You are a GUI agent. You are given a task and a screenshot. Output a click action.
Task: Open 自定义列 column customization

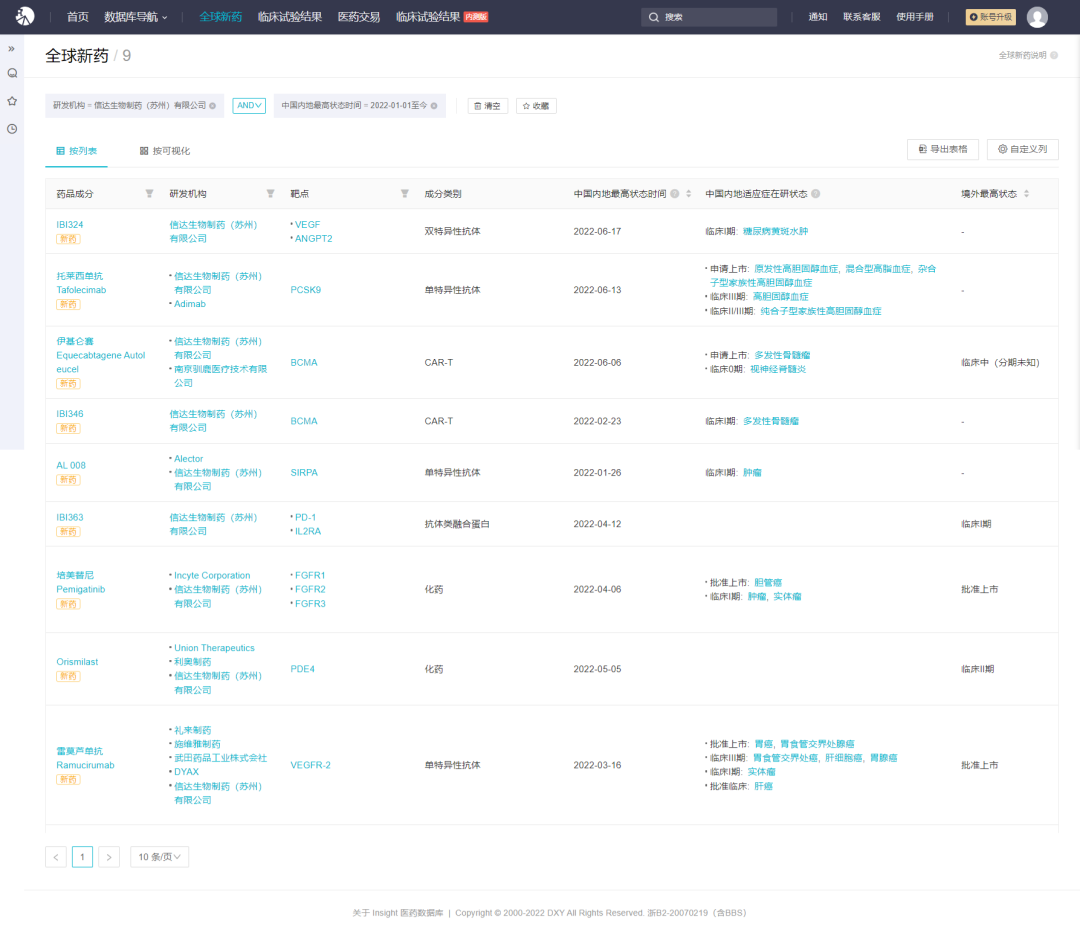pyautogui.click(x=1022, y=149)
